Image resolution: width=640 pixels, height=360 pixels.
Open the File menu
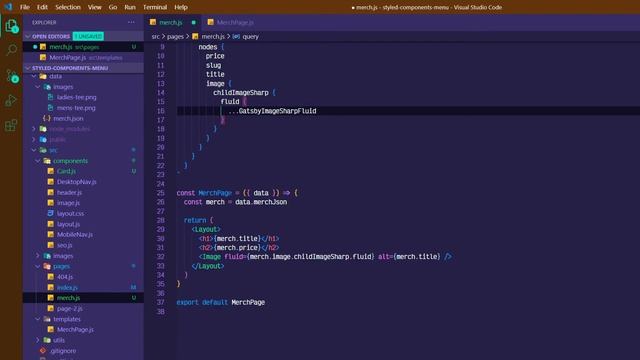pyautogui.click(x=25, y=7)
